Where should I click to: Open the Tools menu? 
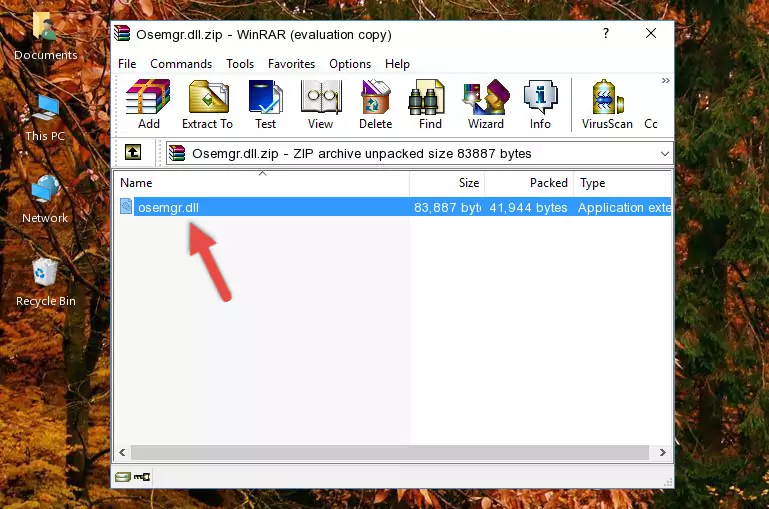(x=240, y=64)
